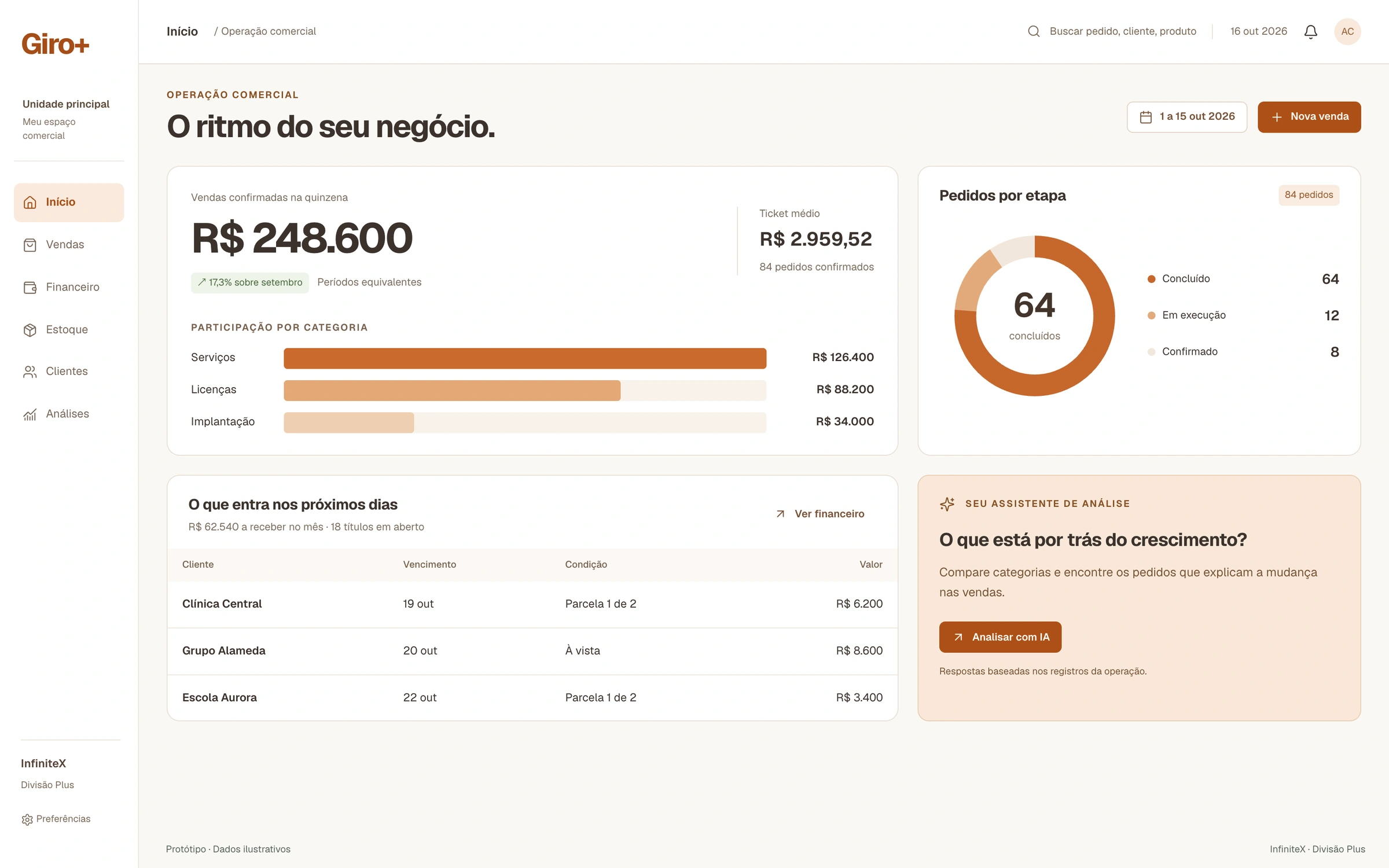
Task: Click the 84 pedidos badge
Action: (1309, 195)
